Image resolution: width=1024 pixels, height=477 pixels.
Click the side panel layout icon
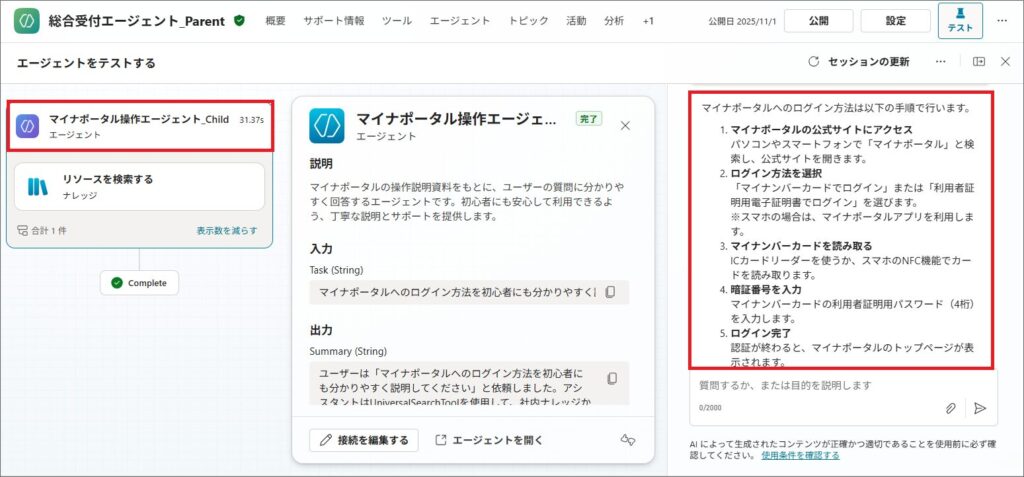coord(979,62)
